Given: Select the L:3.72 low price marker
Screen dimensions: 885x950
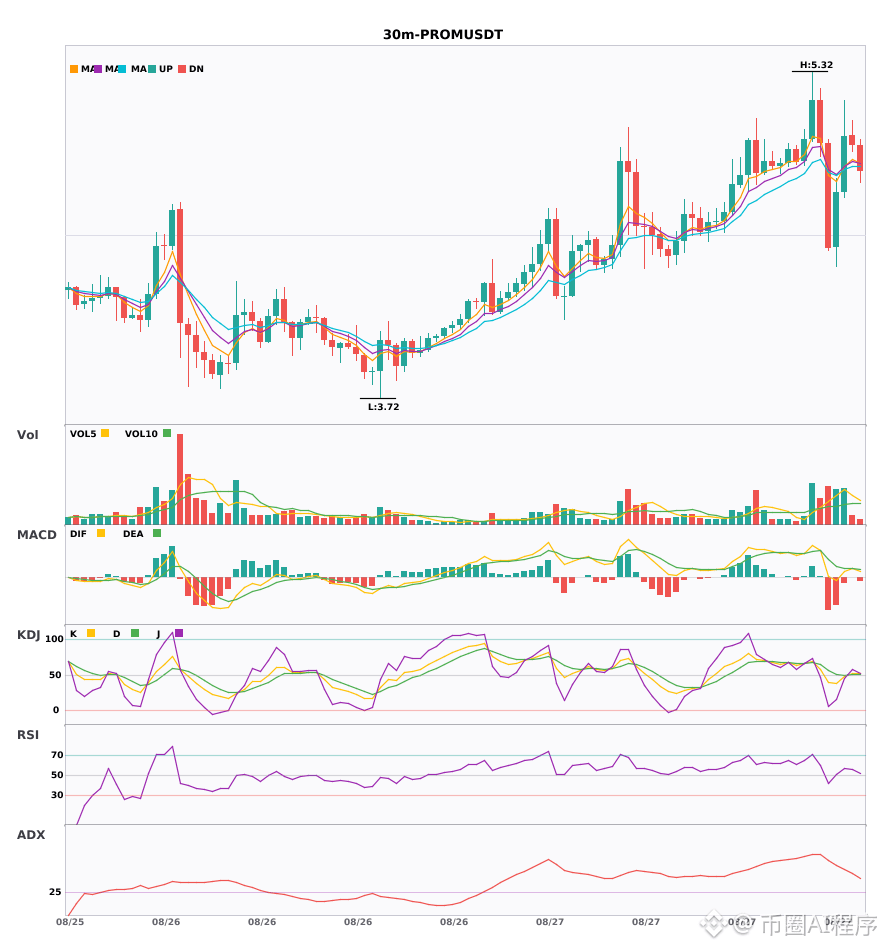Looking at the screenshot, I should [383, 407].
